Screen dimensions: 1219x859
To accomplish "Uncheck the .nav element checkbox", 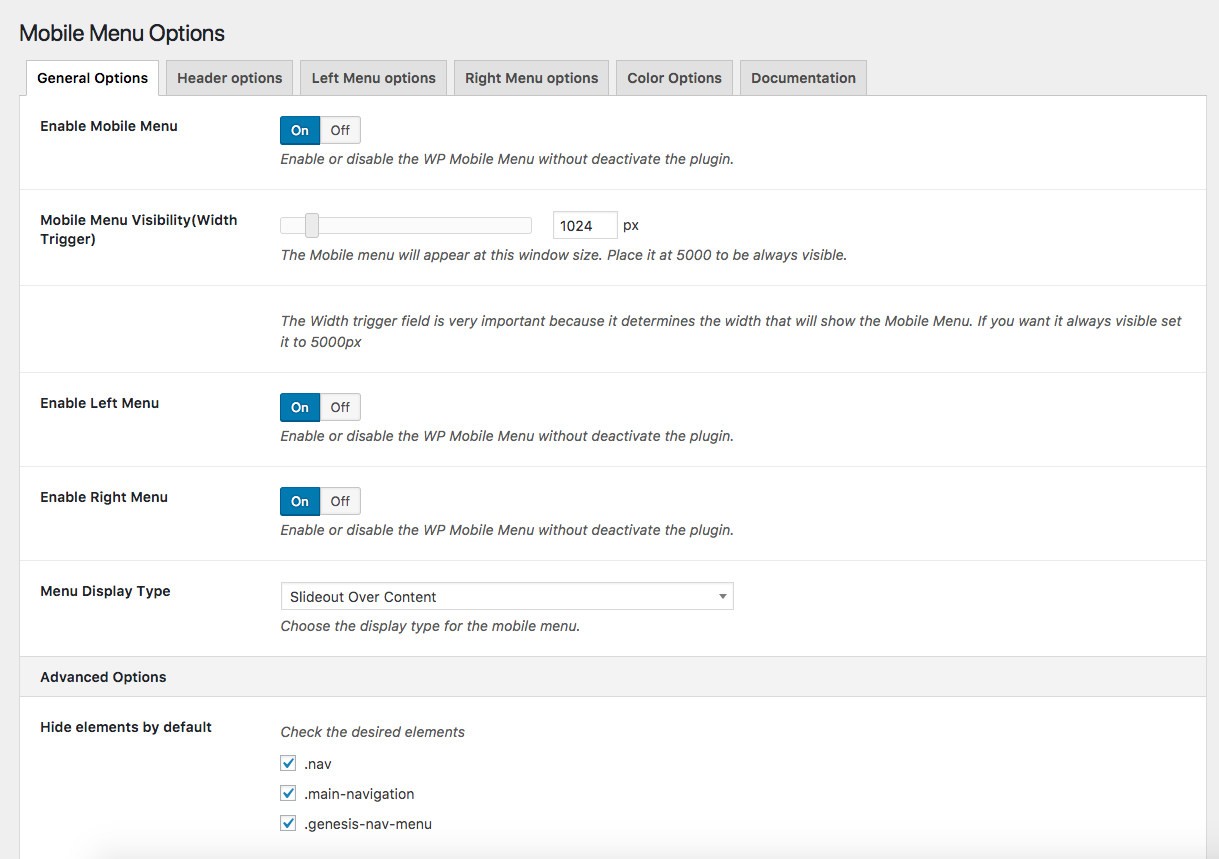I will click(x=289, y=764).
